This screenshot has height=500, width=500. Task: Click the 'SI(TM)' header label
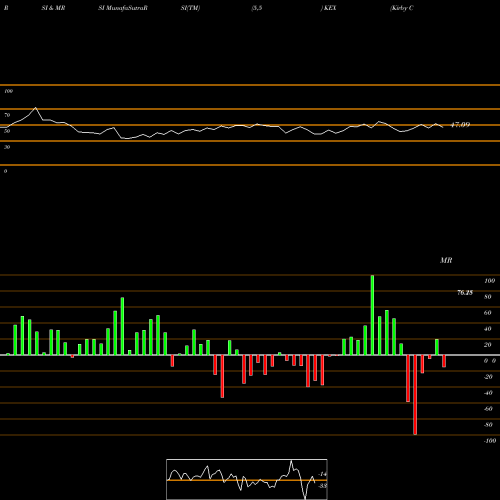pos(190,8)
